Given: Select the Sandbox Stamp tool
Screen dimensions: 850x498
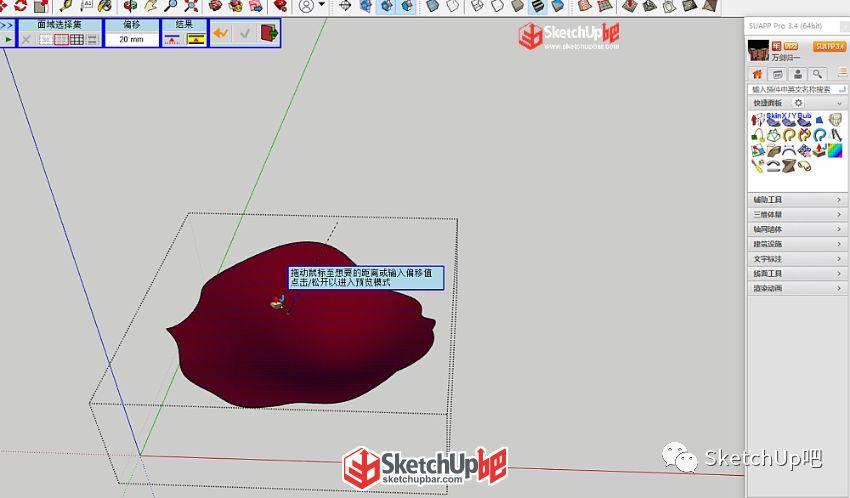Looking at the screenshot, I should click(649, 5).
